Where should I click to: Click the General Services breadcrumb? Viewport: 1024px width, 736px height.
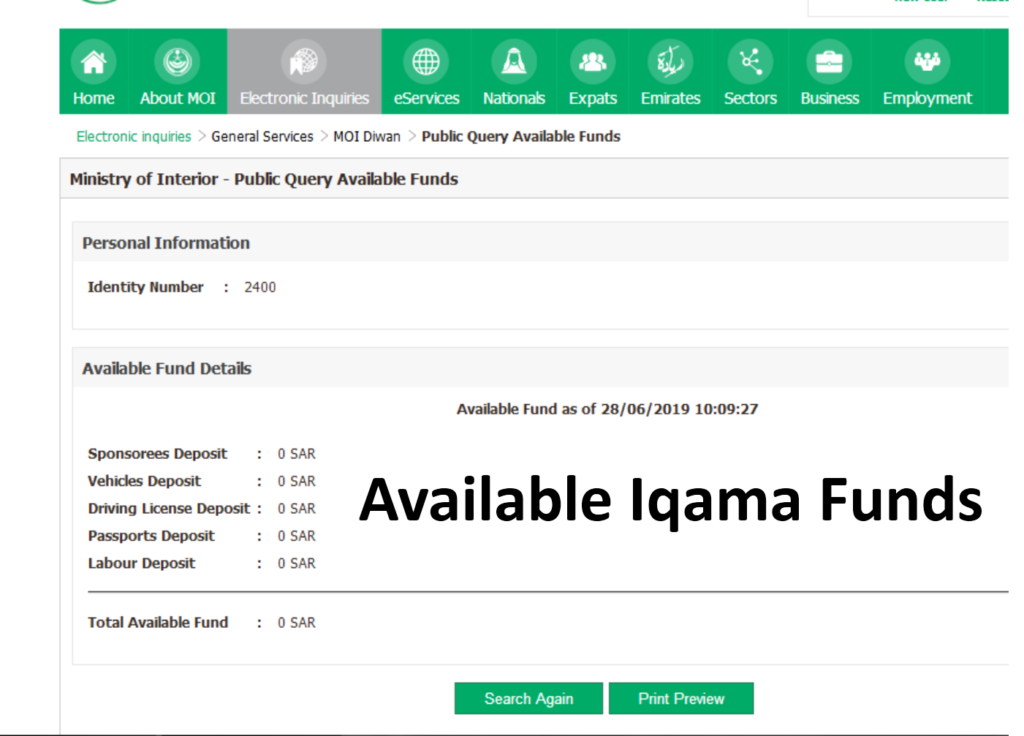click(262, 136)
